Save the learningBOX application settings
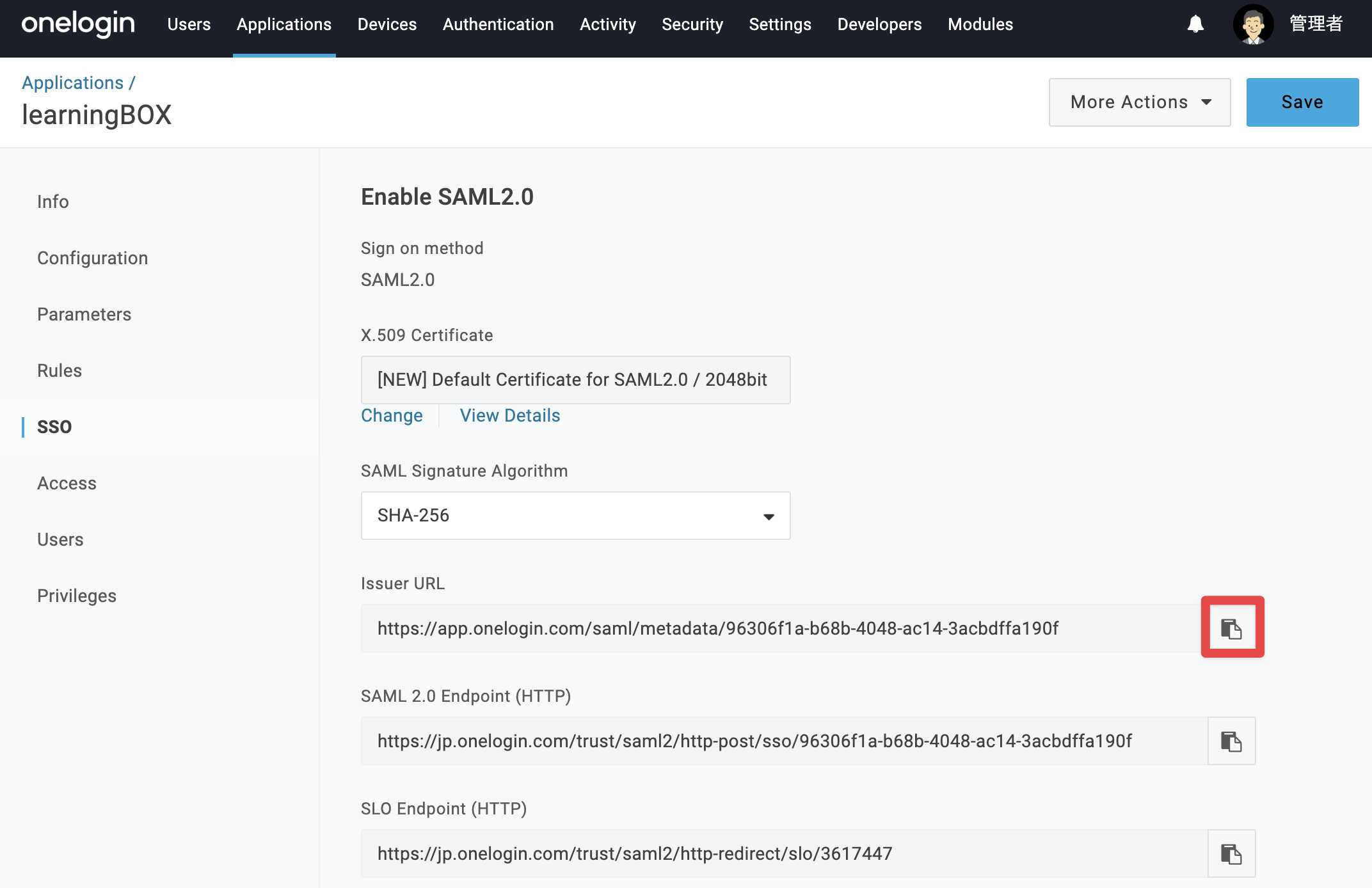This screenshot has width=1372, height=888. click(x=1303, y=102)
